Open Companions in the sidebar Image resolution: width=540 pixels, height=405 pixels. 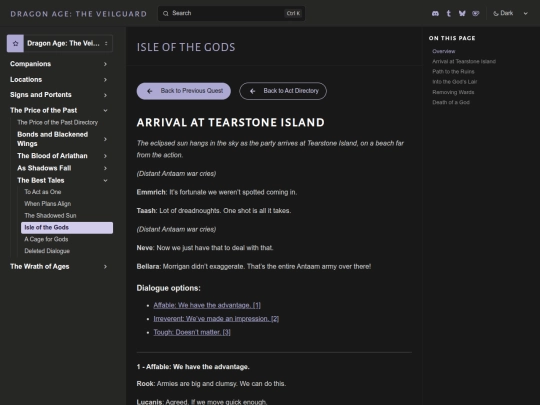click(31, 64)
